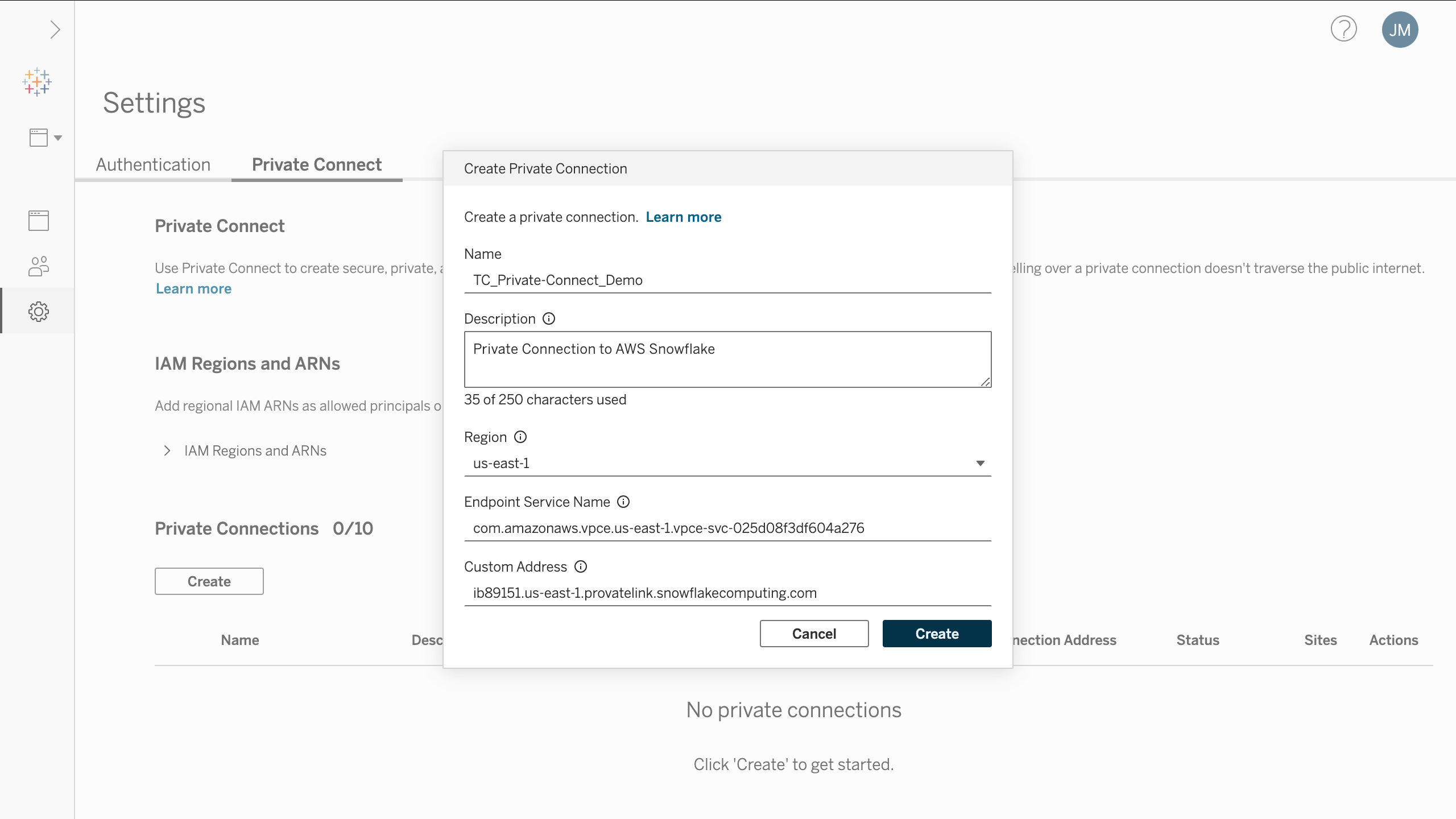
Task: Switch to the Authentication tab
Action: coord(153,164)
